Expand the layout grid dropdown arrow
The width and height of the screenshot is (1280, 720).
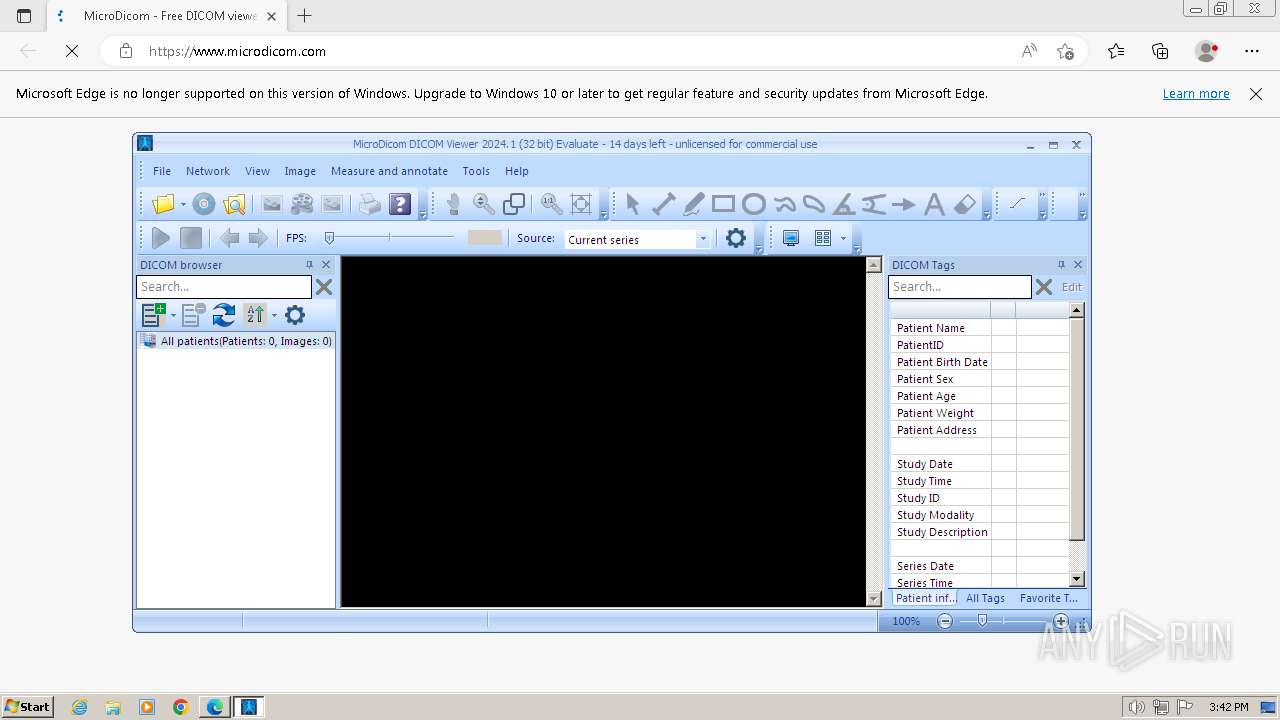pos(843,238)
